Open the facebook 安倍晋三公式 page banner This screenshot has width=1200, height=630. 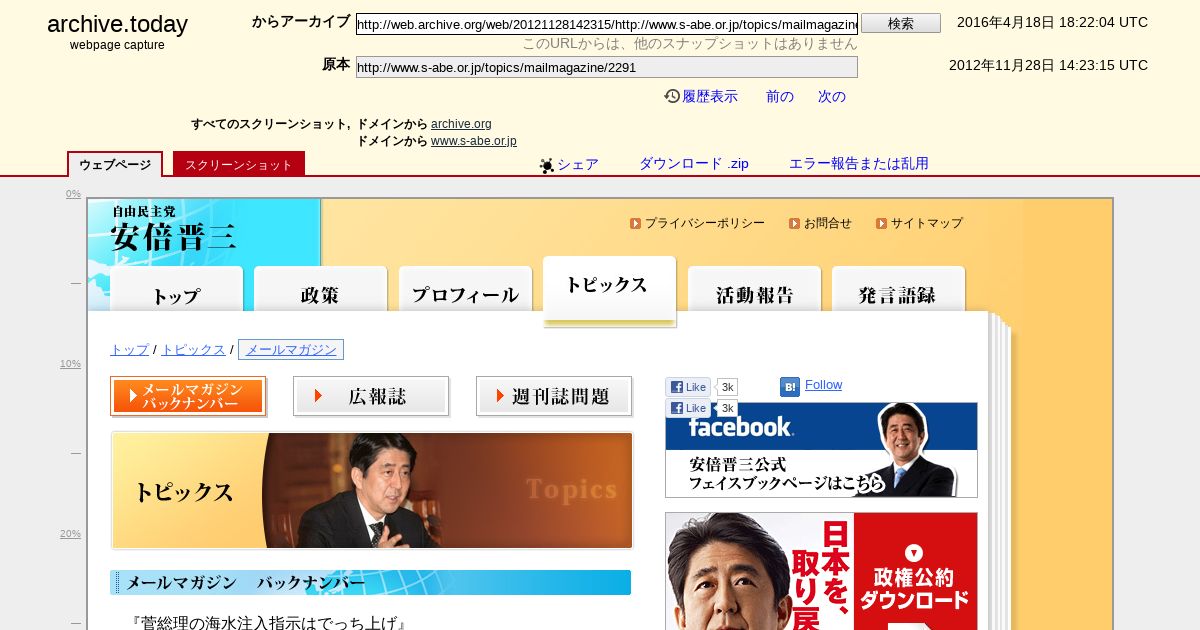pyautogui.click(x=821, y=450)
